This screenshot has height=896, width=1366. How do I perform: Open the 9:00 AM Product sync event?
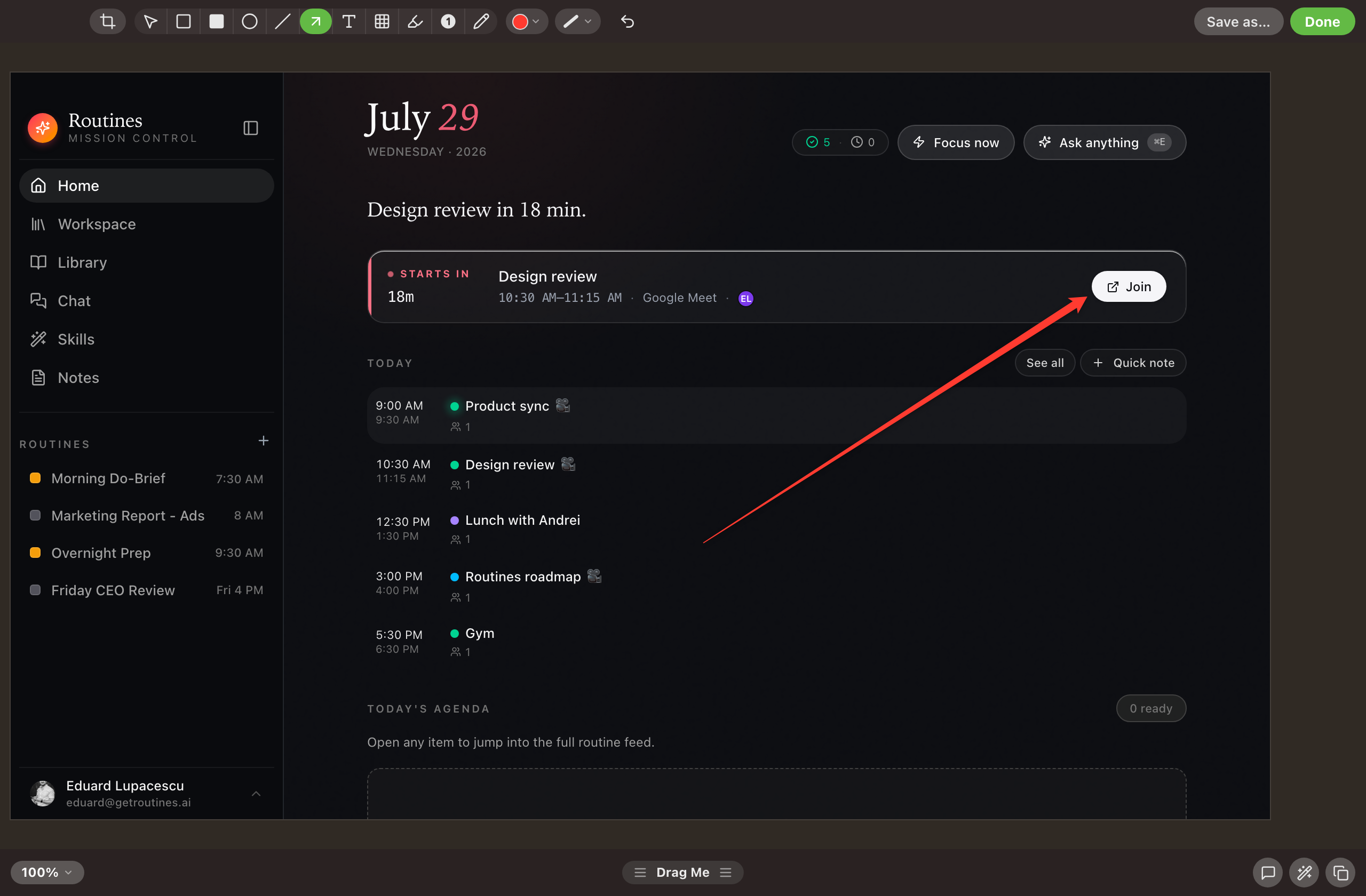point(776,415)
